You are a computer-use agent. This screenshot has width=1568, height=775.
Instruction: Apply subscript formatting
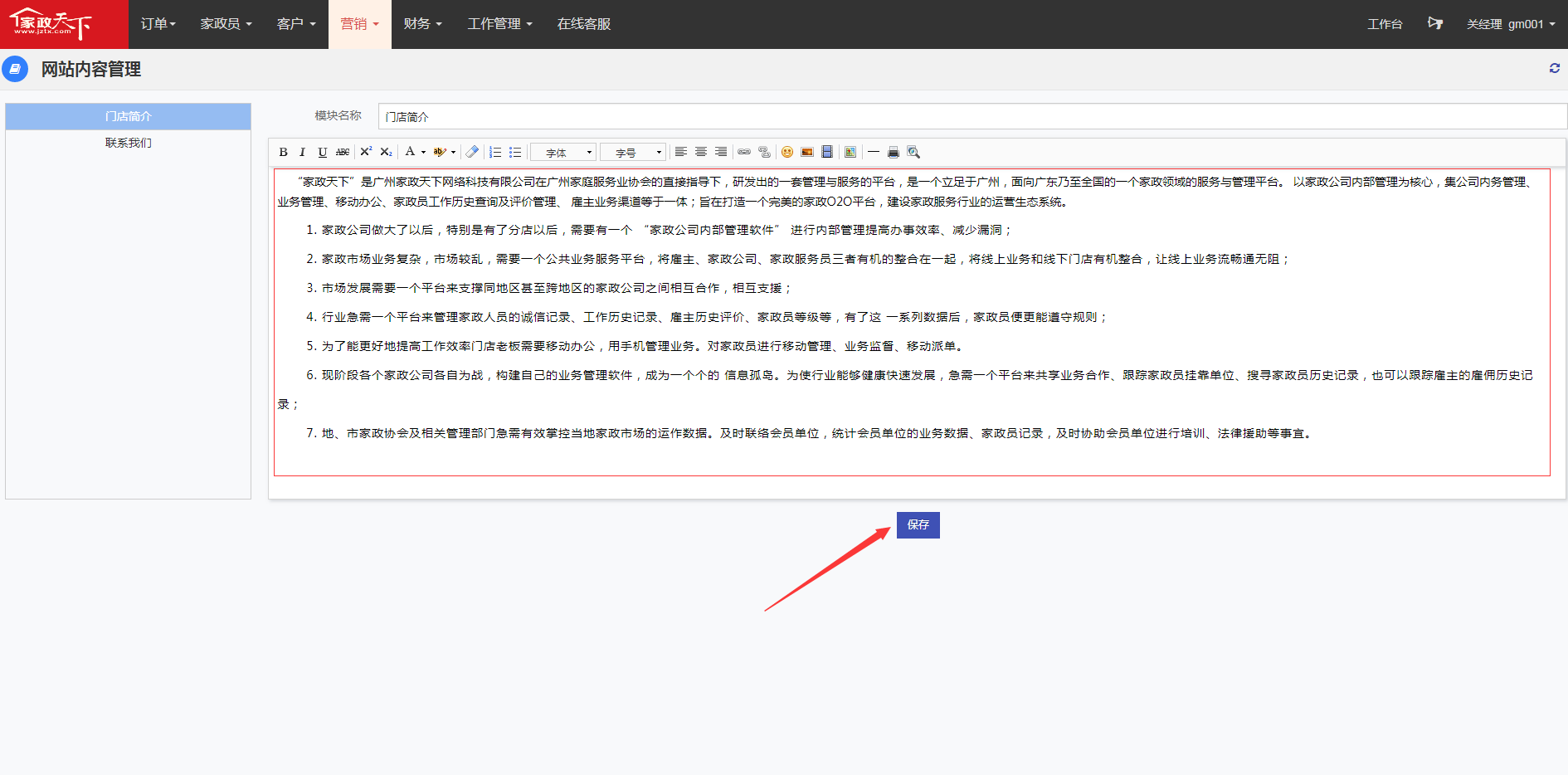point(386,152)
